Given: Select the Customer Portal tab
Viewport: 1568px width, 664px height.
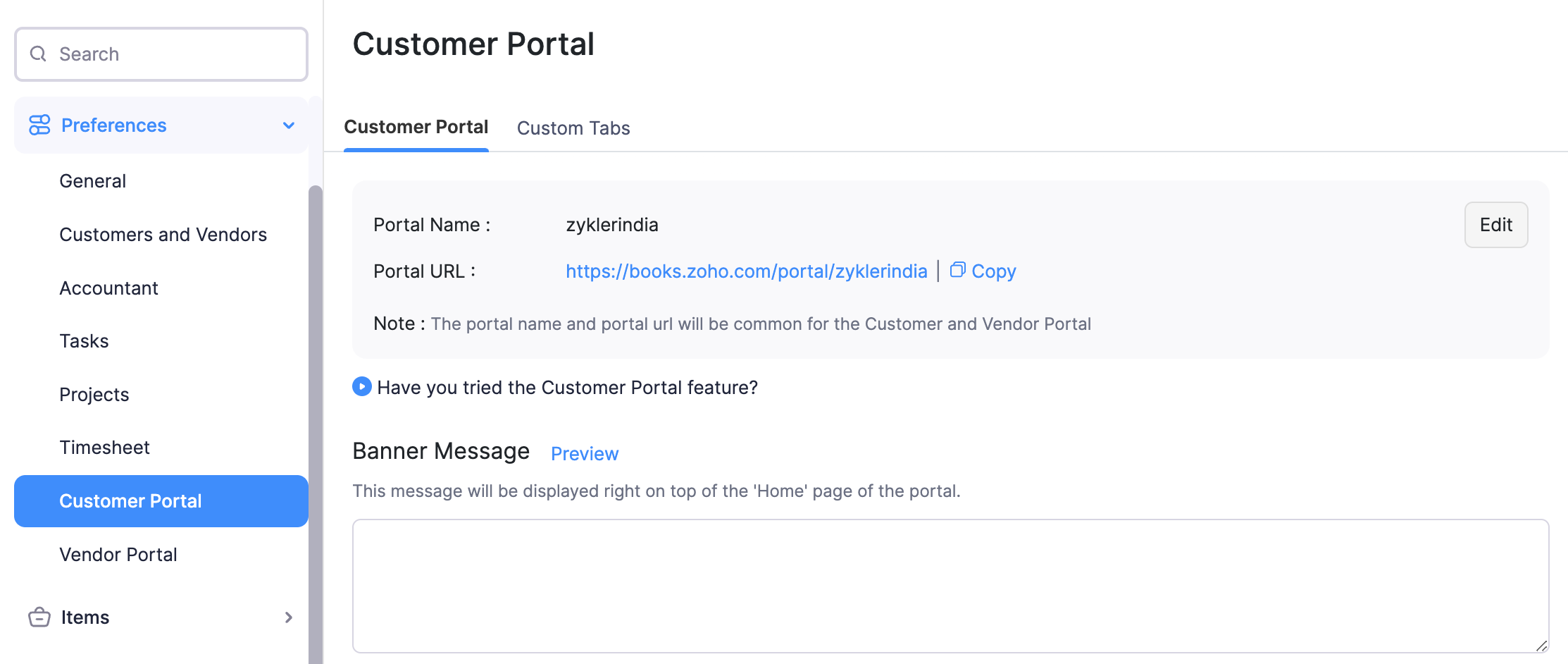Looking at the screenshot, I should click(416, 127).
